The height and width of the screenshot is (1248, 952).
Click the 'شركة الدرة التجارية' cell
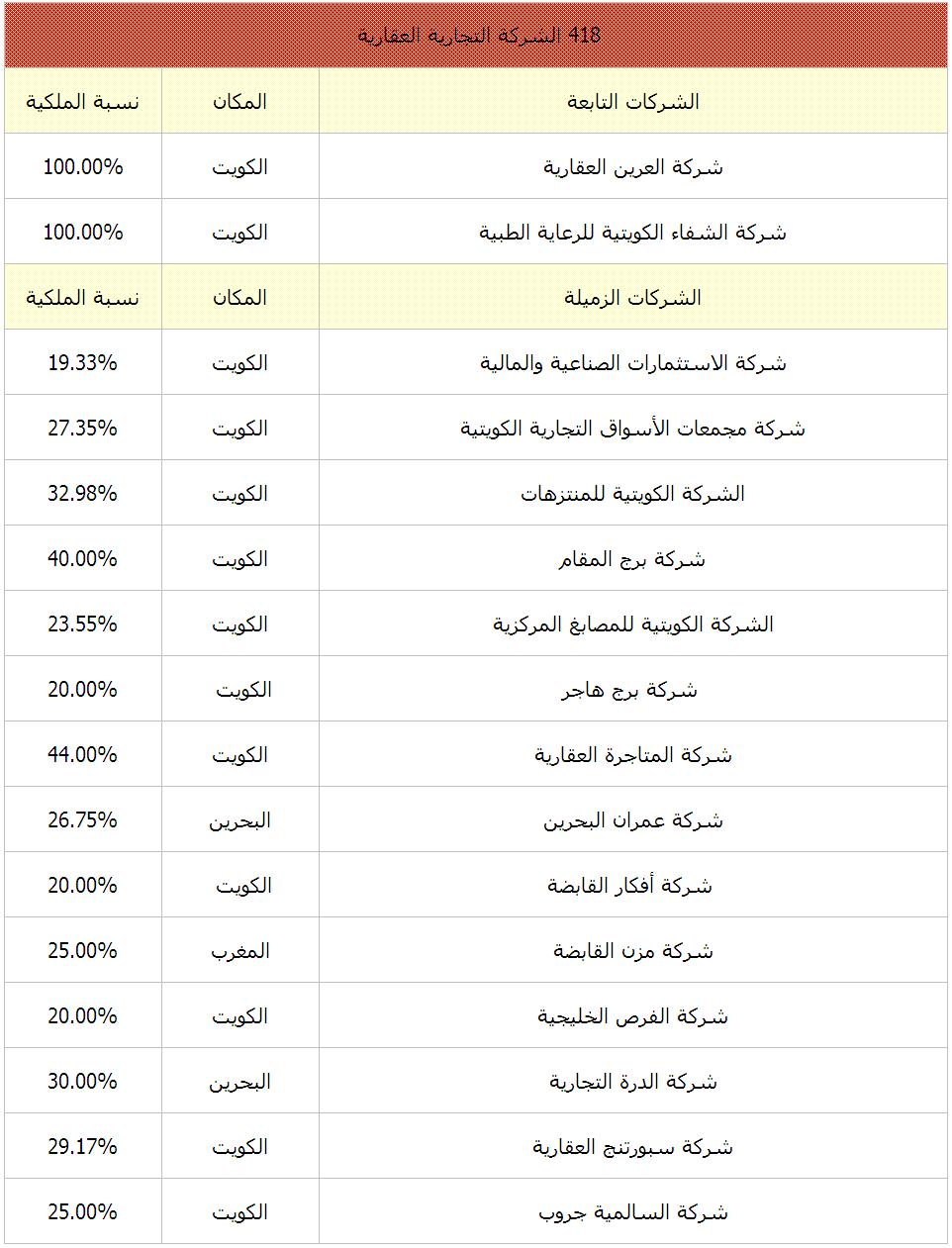click(x=633, y=1081)
